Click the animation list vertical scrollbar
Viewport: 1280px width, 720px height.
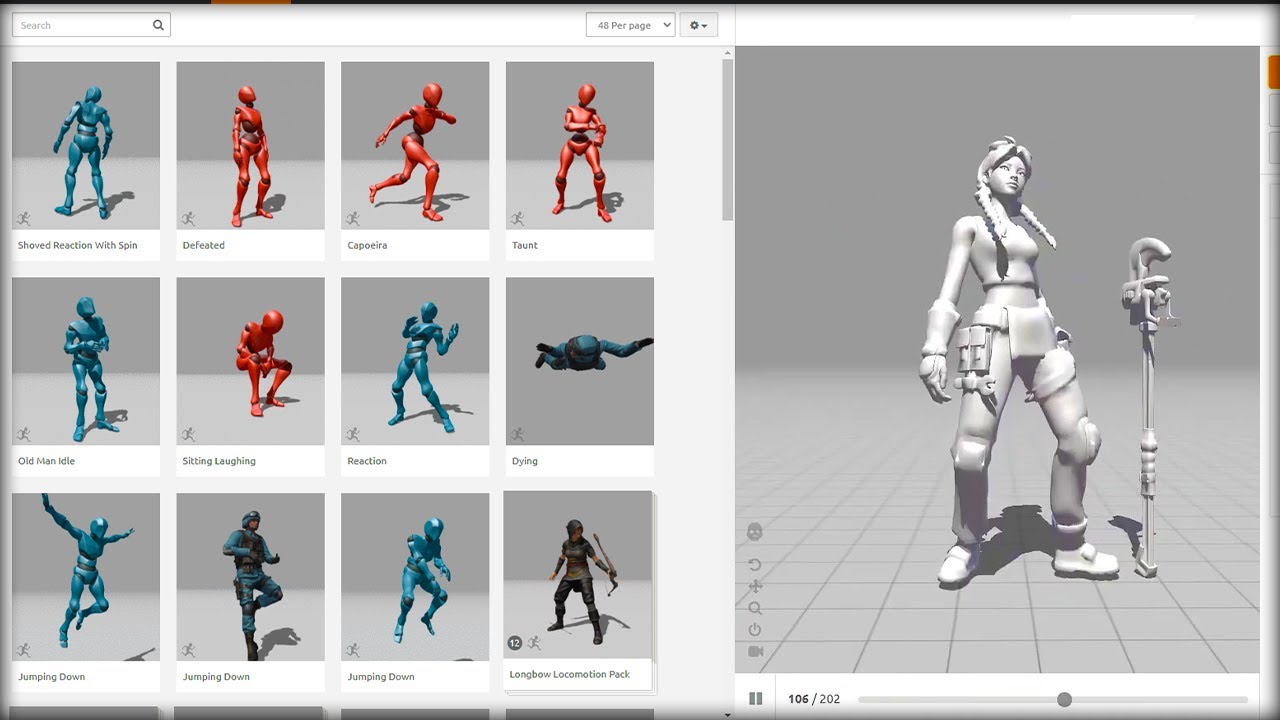tap(728, 140)
